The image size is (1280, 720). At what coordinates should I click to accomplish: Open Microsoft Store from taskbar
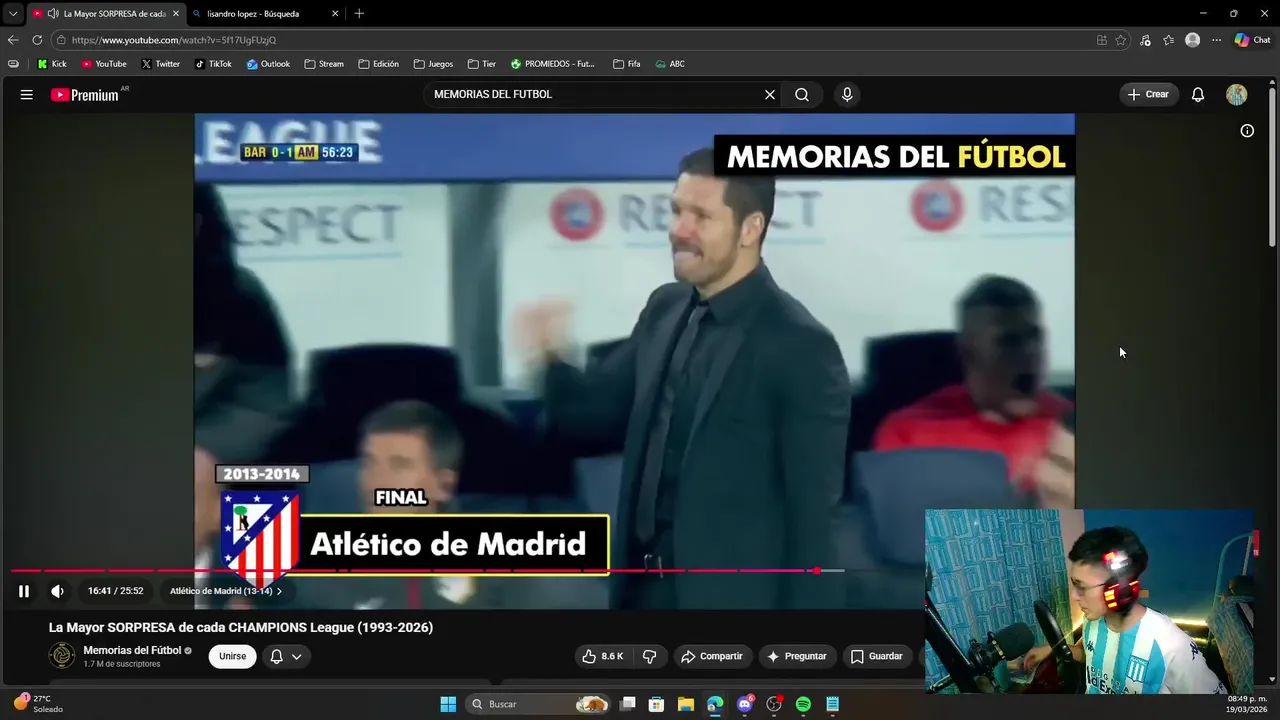[656, 704]
